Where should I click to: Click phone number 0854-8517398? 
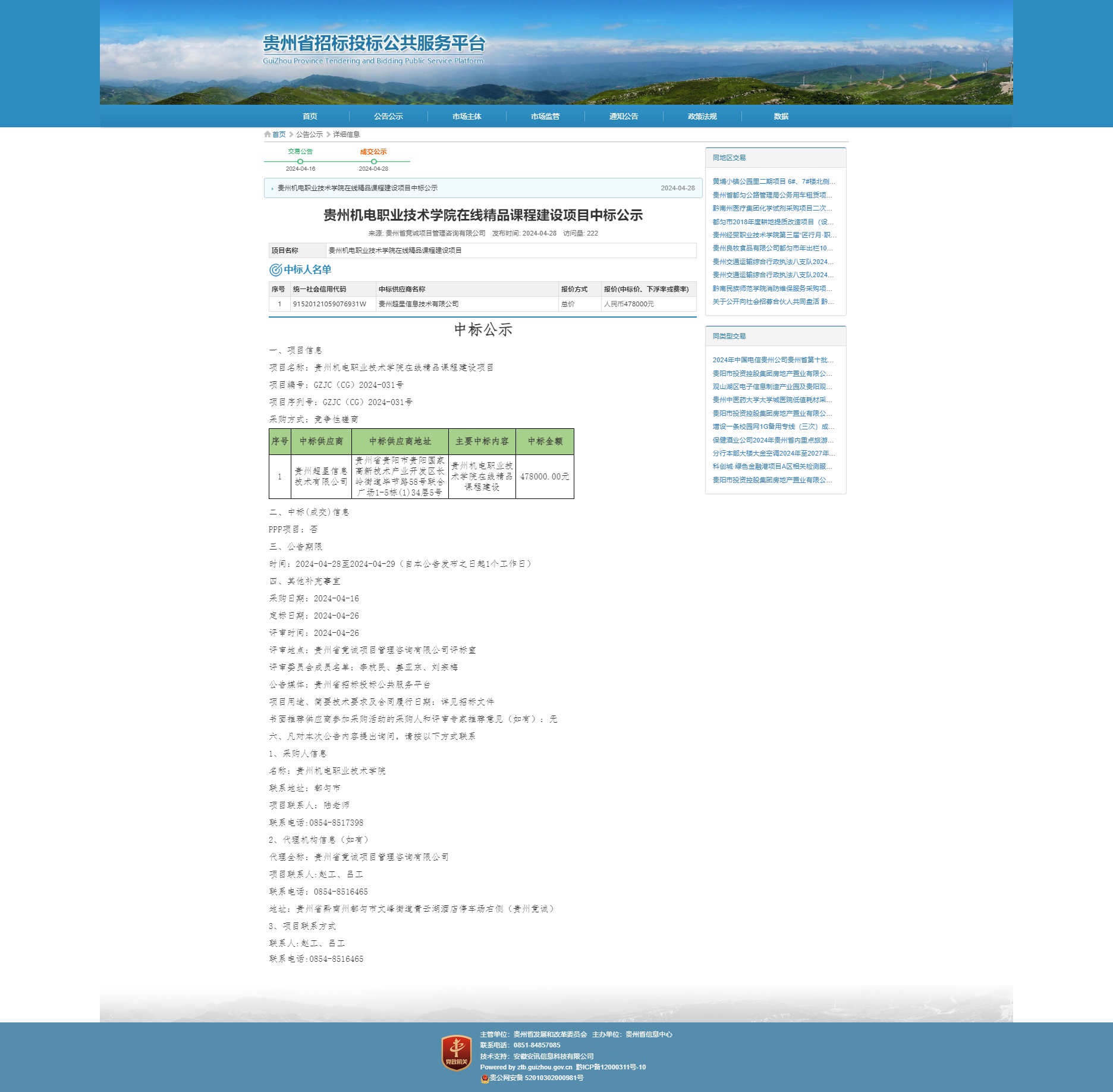pos(336,823)
